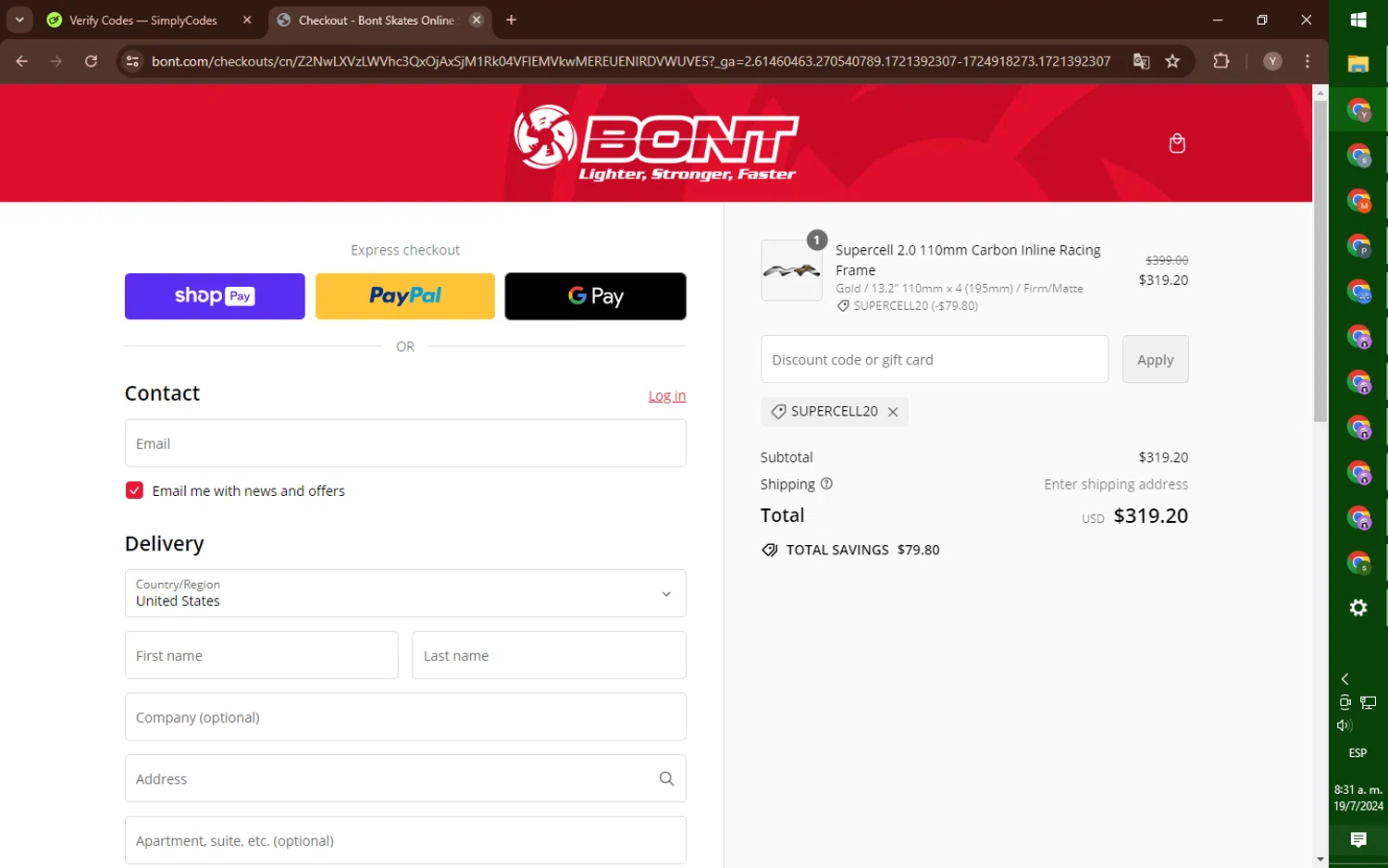The image size is (1388, 868).
Task: Open File Explorer from taskbar
Action: point(1358,64)
